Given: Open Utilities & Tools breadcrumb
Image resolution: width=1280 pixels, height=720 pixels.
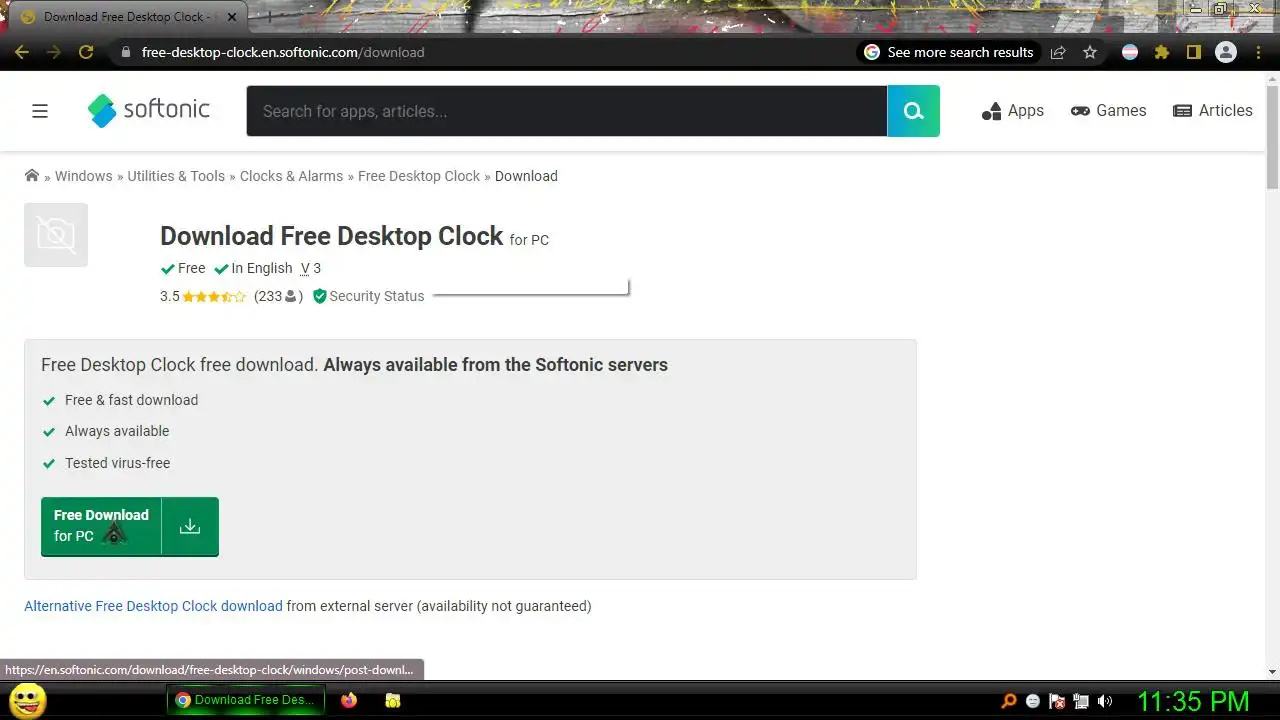Looking at the screenshot, I should [176, 176].
